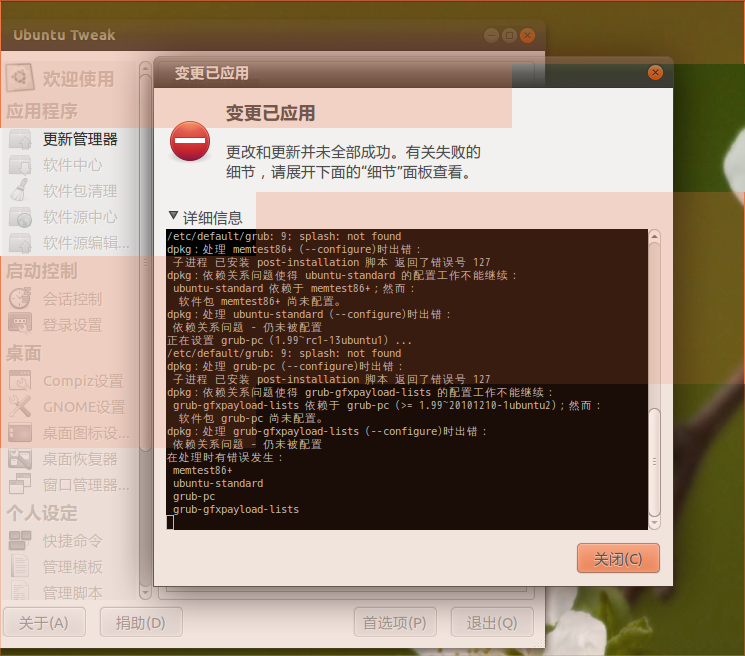The width and height of the screenshot is (745, 656).
Task: Close the Ubuntu Tweak window
Action: 527,35
